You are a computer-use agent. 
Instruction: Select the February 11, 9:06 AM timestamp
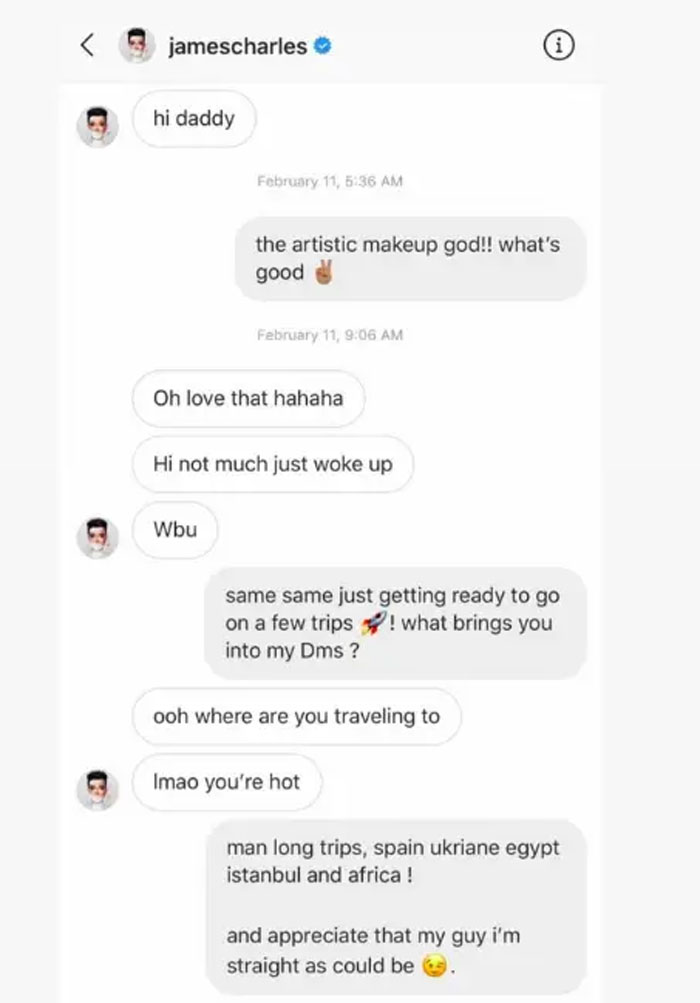(333, 335)
